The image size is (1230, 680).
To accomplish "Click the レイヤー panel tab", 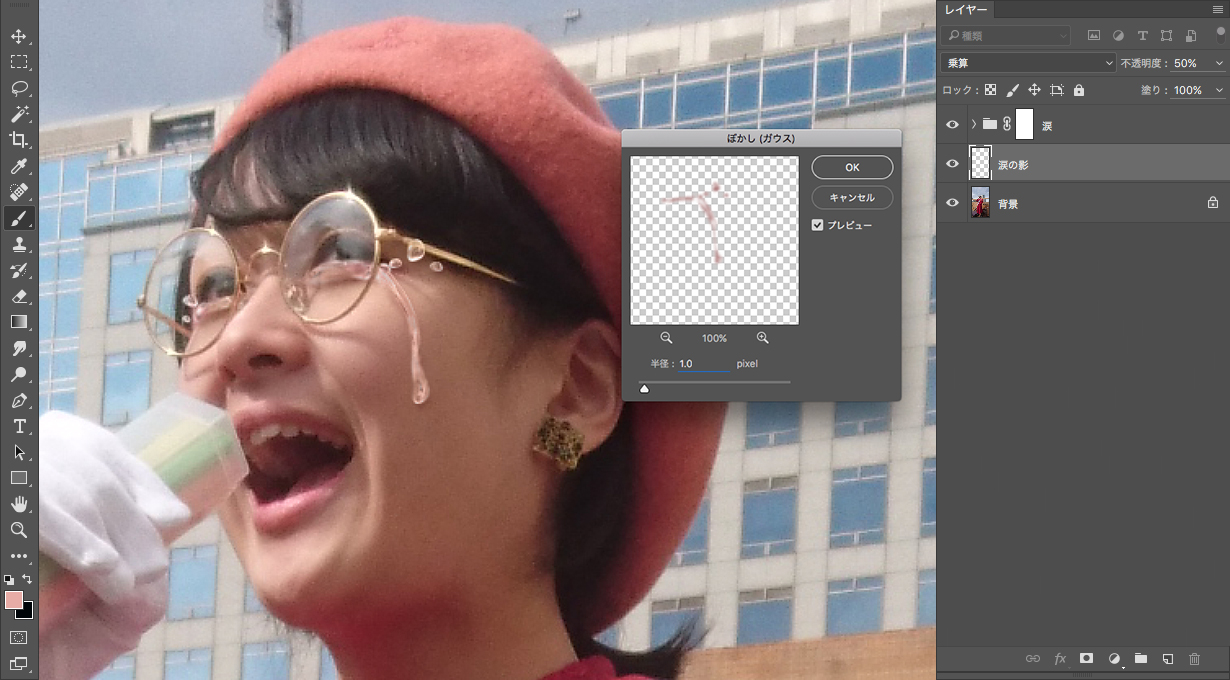I will point(966,10).
